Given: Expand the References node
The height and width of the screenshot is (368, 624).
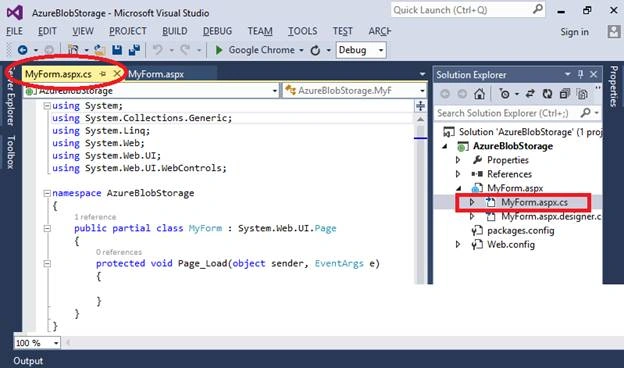Looking at the screenshot, I should [x=458, y=174].
